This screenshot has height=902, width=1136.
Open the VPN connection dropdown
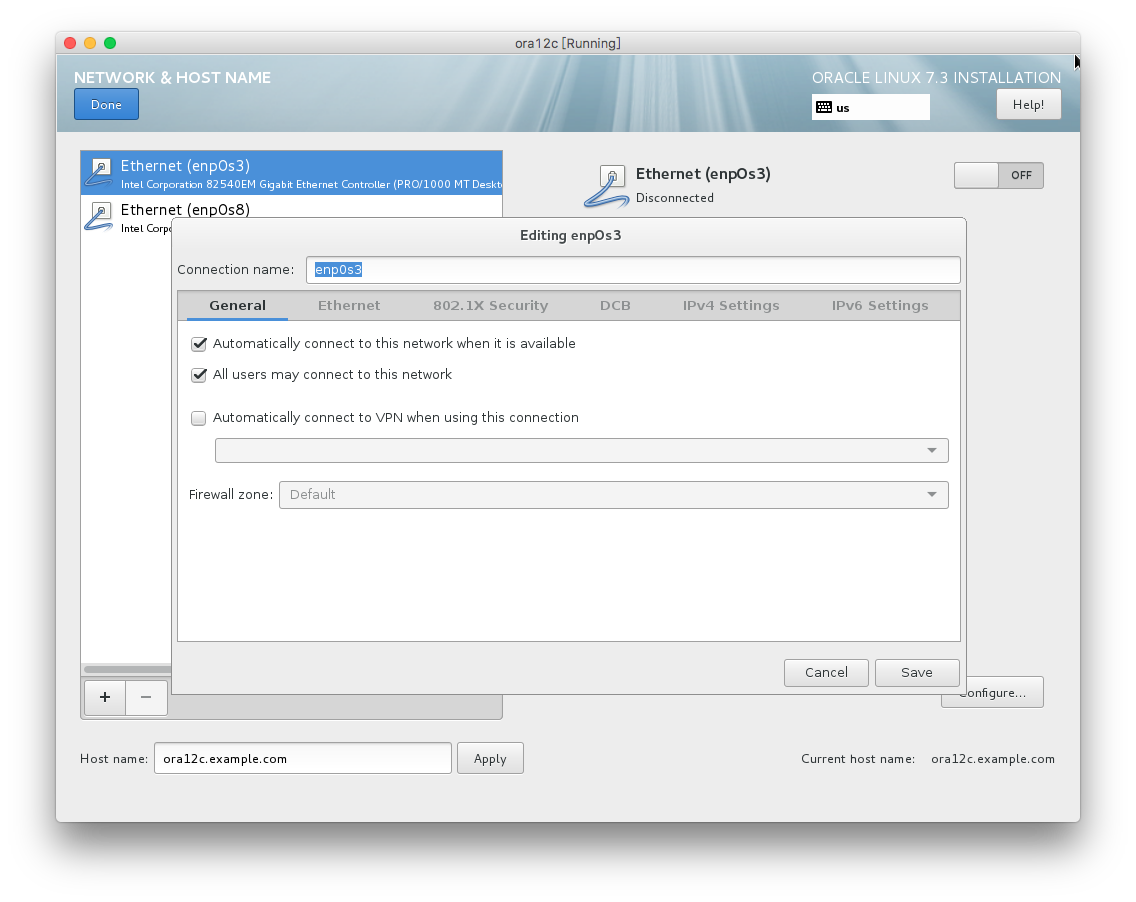581,450
